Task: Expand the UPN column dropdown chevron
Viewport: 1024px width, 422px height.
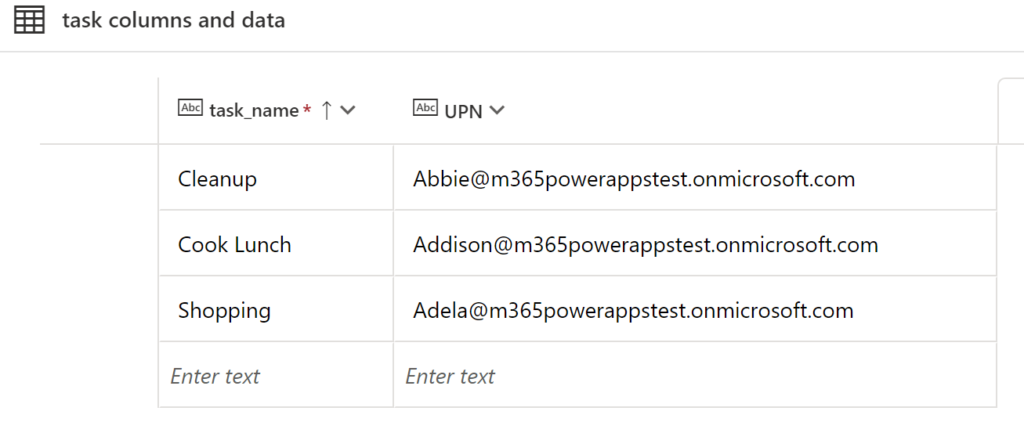Action: click(x=496, y=111)
